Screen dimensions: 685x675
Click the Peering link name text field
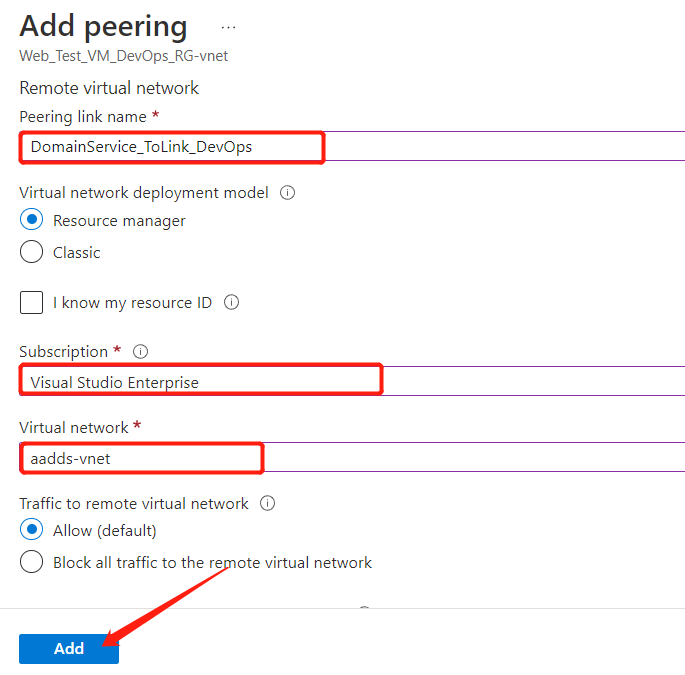[x=352, y=146]
